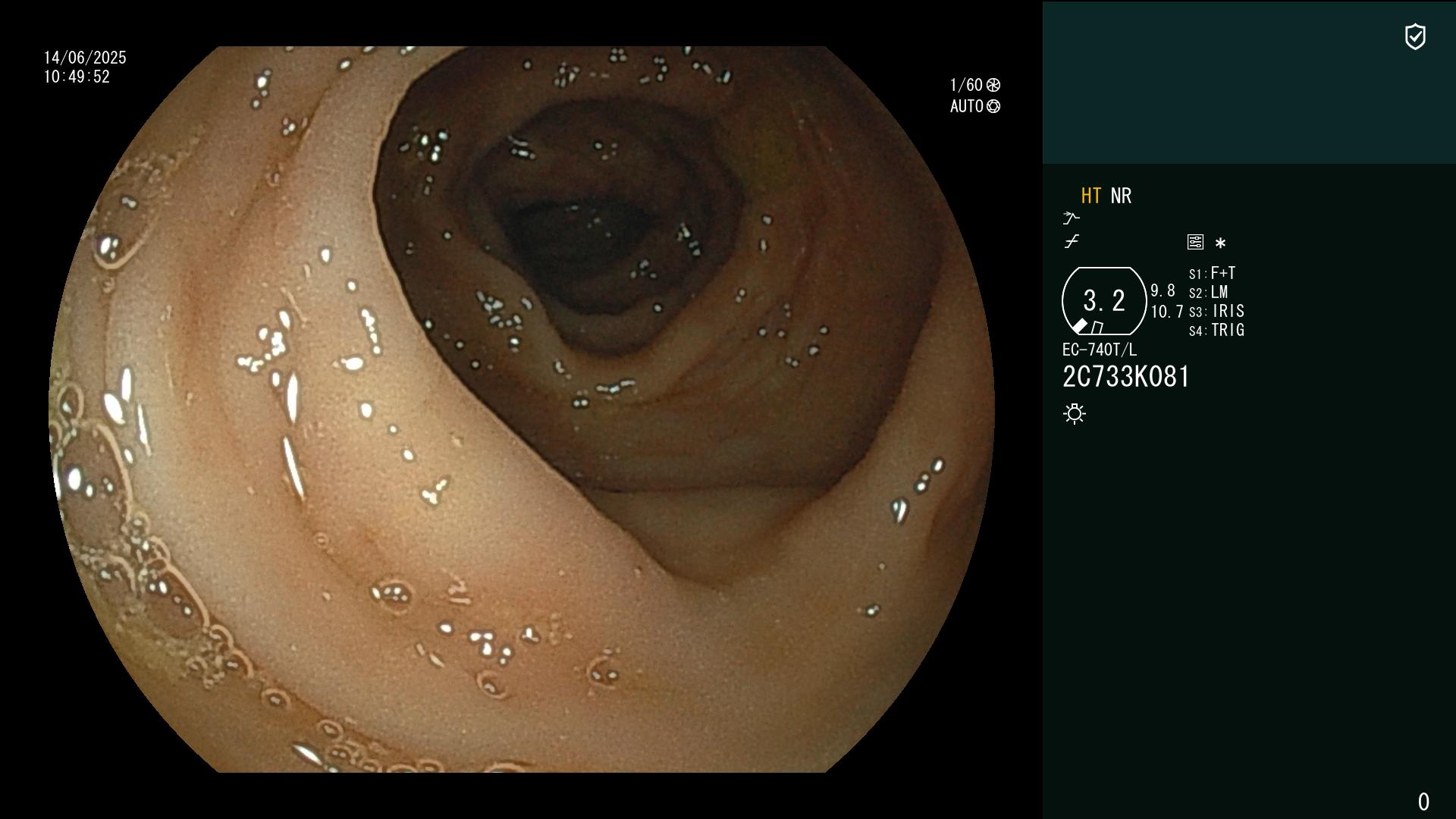Viewport: 1456px width, 819px height.
Task: Click the shutter speed fan icon next to 1/60
Action: pos(993,85)
